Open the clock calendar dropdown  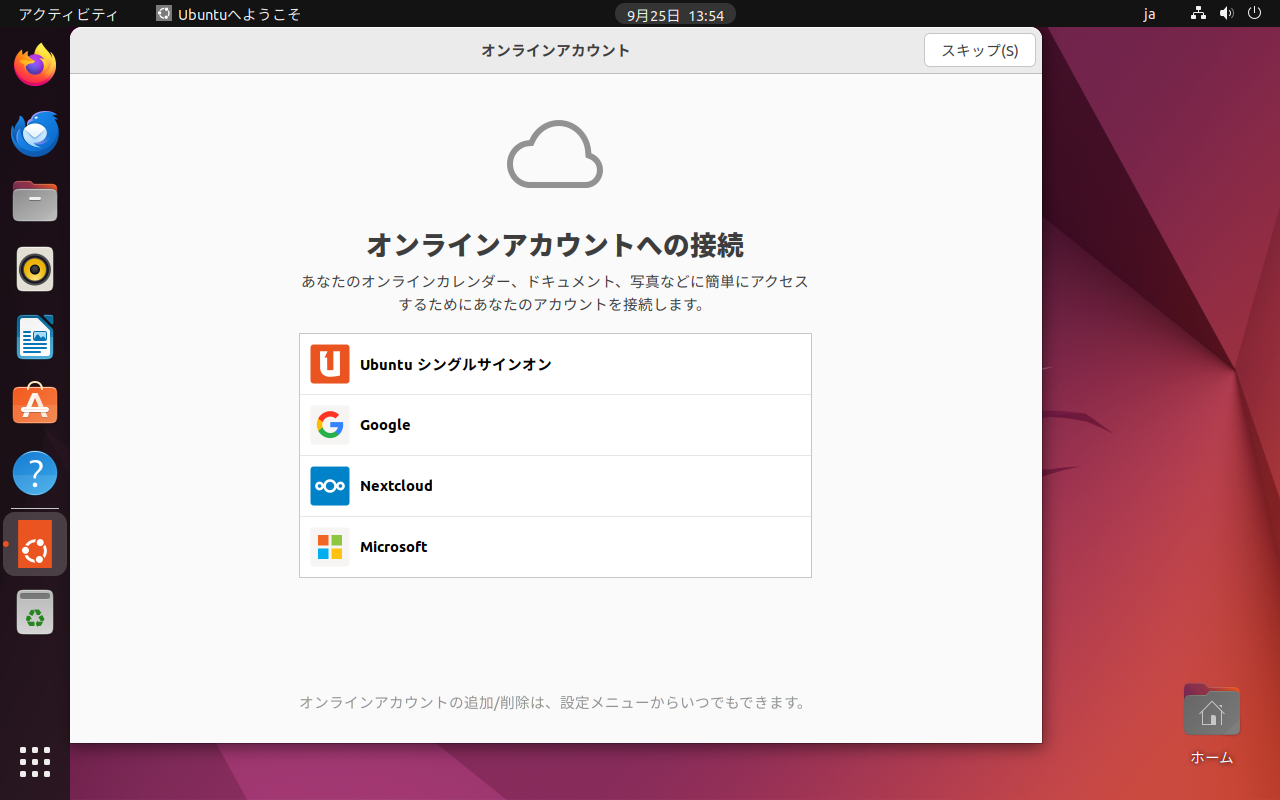coord(674,15)
